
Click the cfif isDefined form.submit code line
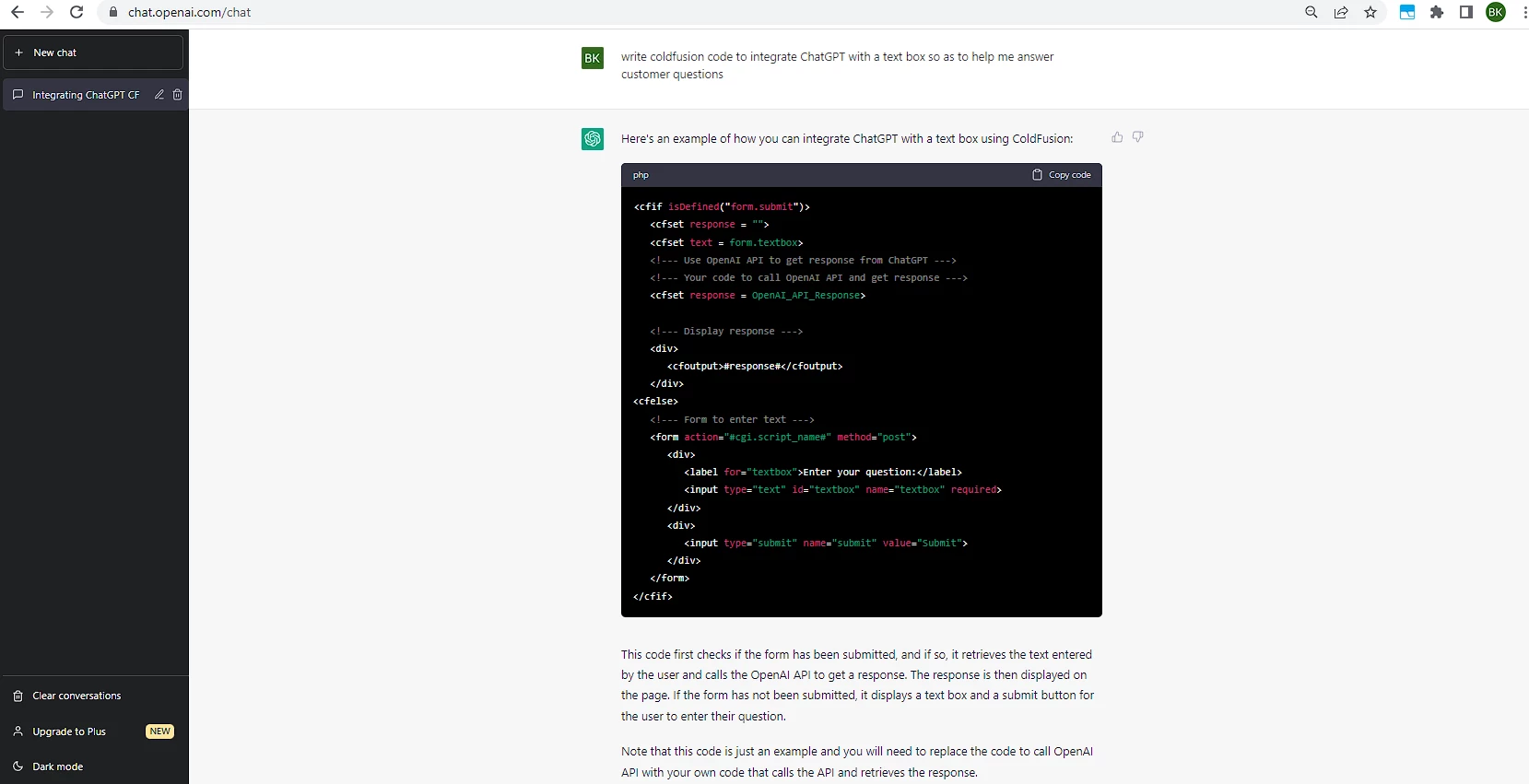722,207
